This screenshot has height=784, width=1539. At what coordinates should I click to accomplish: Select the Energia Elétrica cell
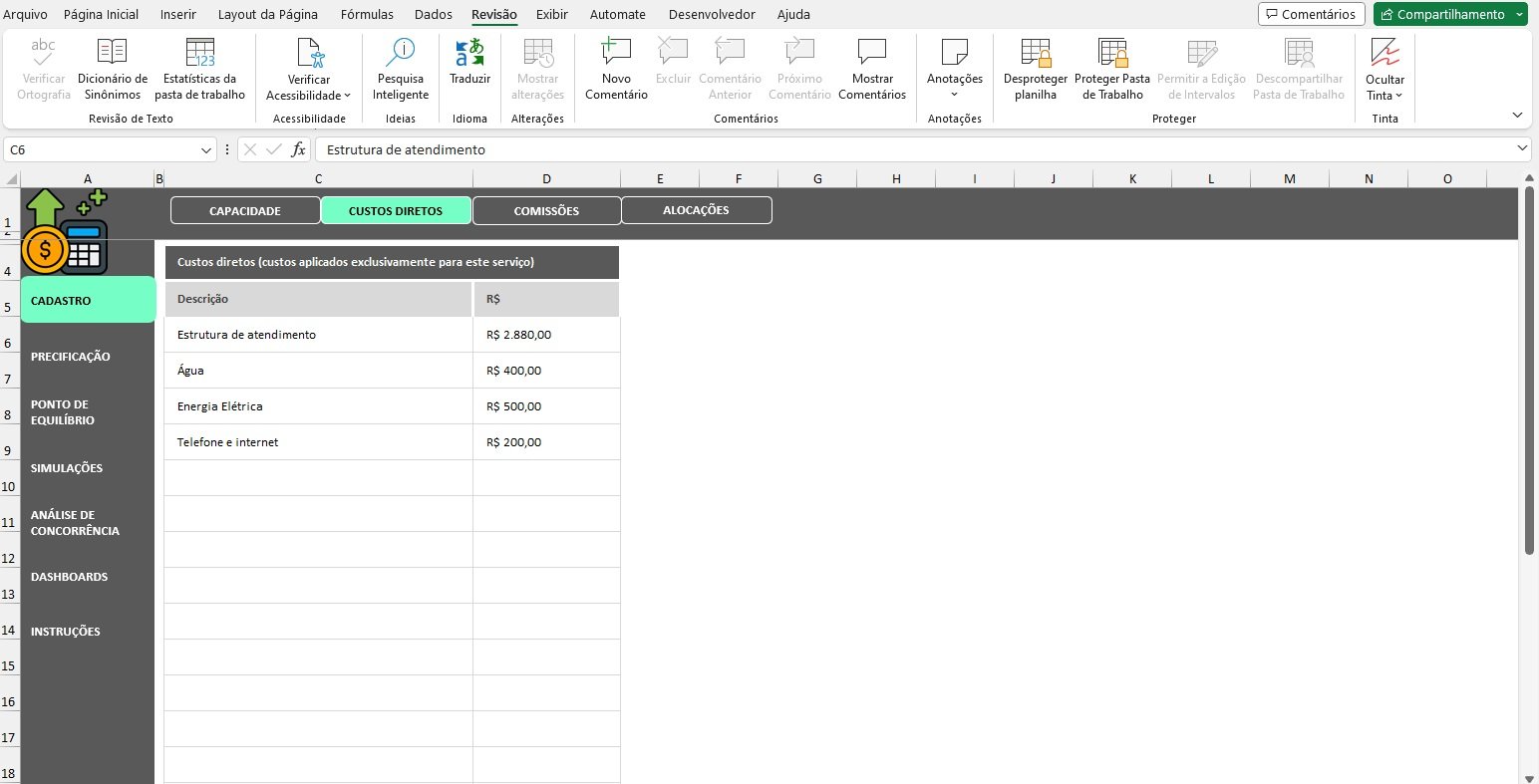coord(318,406)
